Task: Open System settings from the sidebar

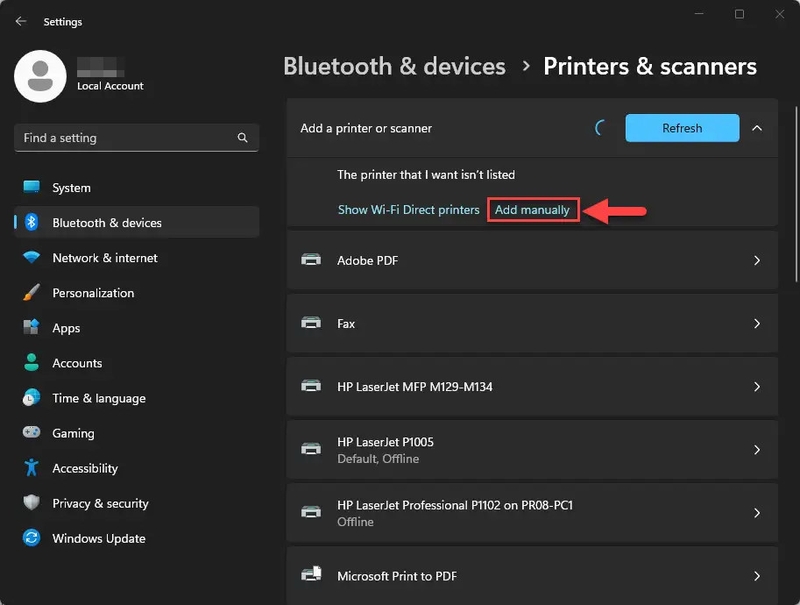Action: [x=71, y=188]
